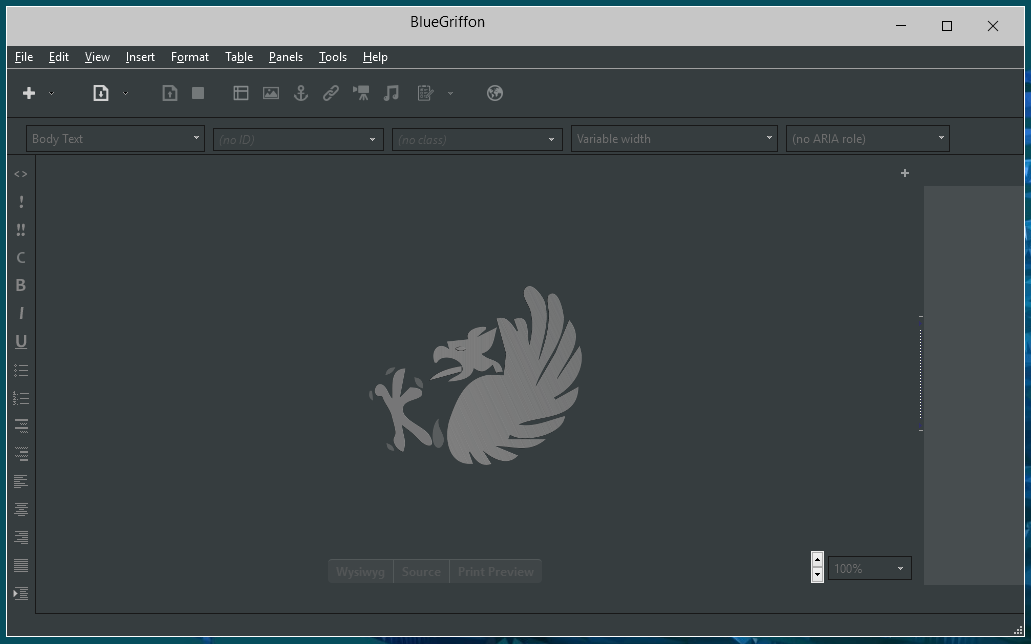This screenshot has width=1031, height=644.
Task: Click the definition description icon
Action: click(21, 454)
